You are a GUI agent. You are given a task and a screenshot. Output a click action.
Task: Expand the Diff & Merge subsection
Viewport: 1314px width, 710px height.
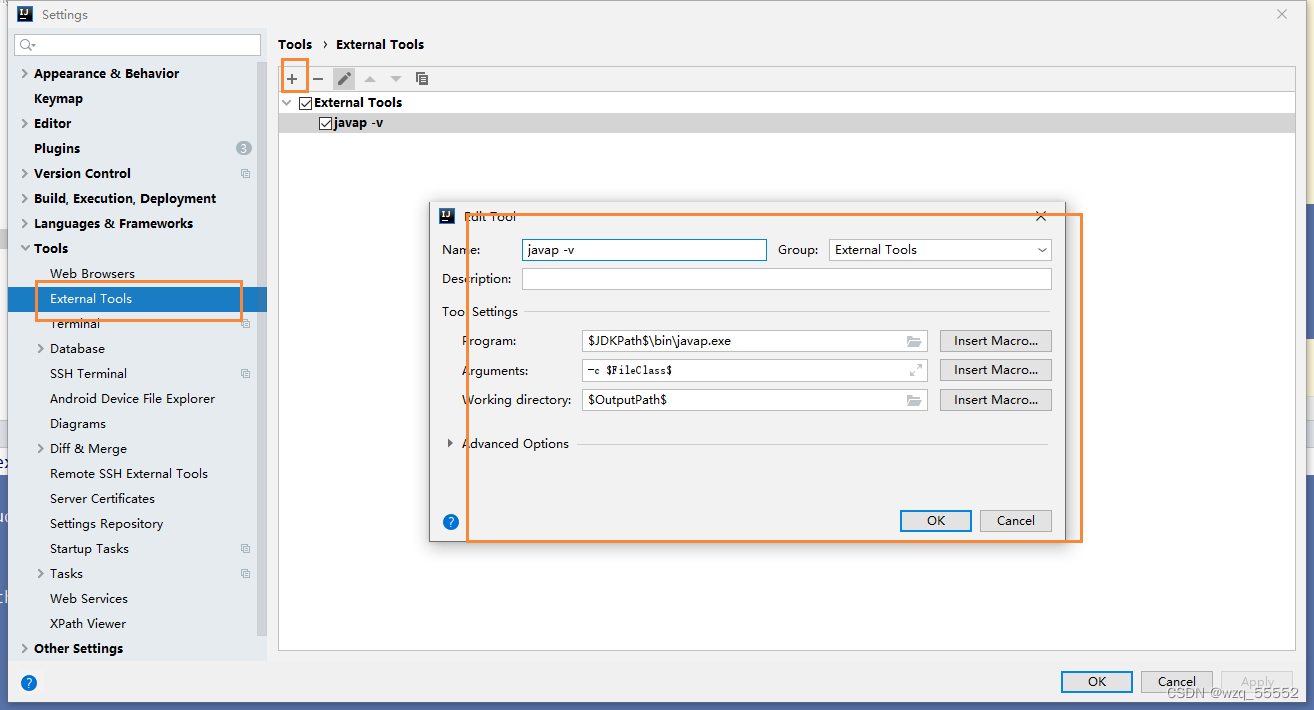[x=41, y=449]
